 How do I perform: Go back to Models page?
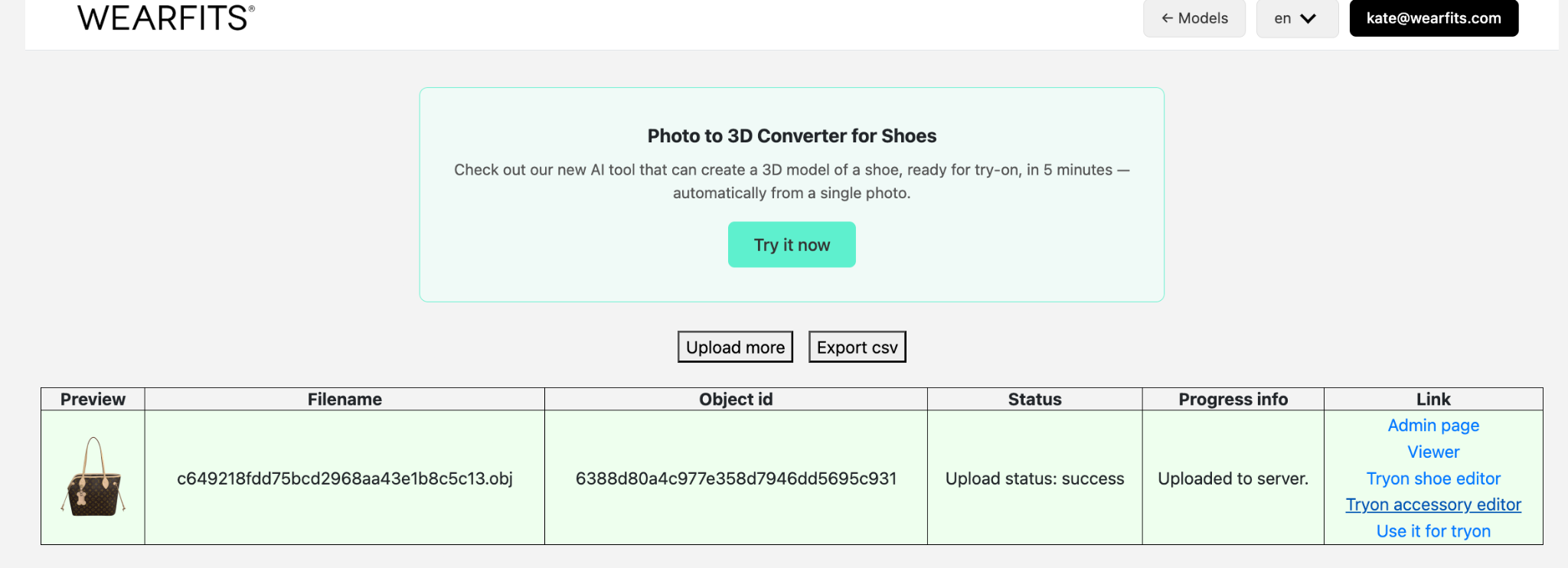click(x=1194, y=18)
